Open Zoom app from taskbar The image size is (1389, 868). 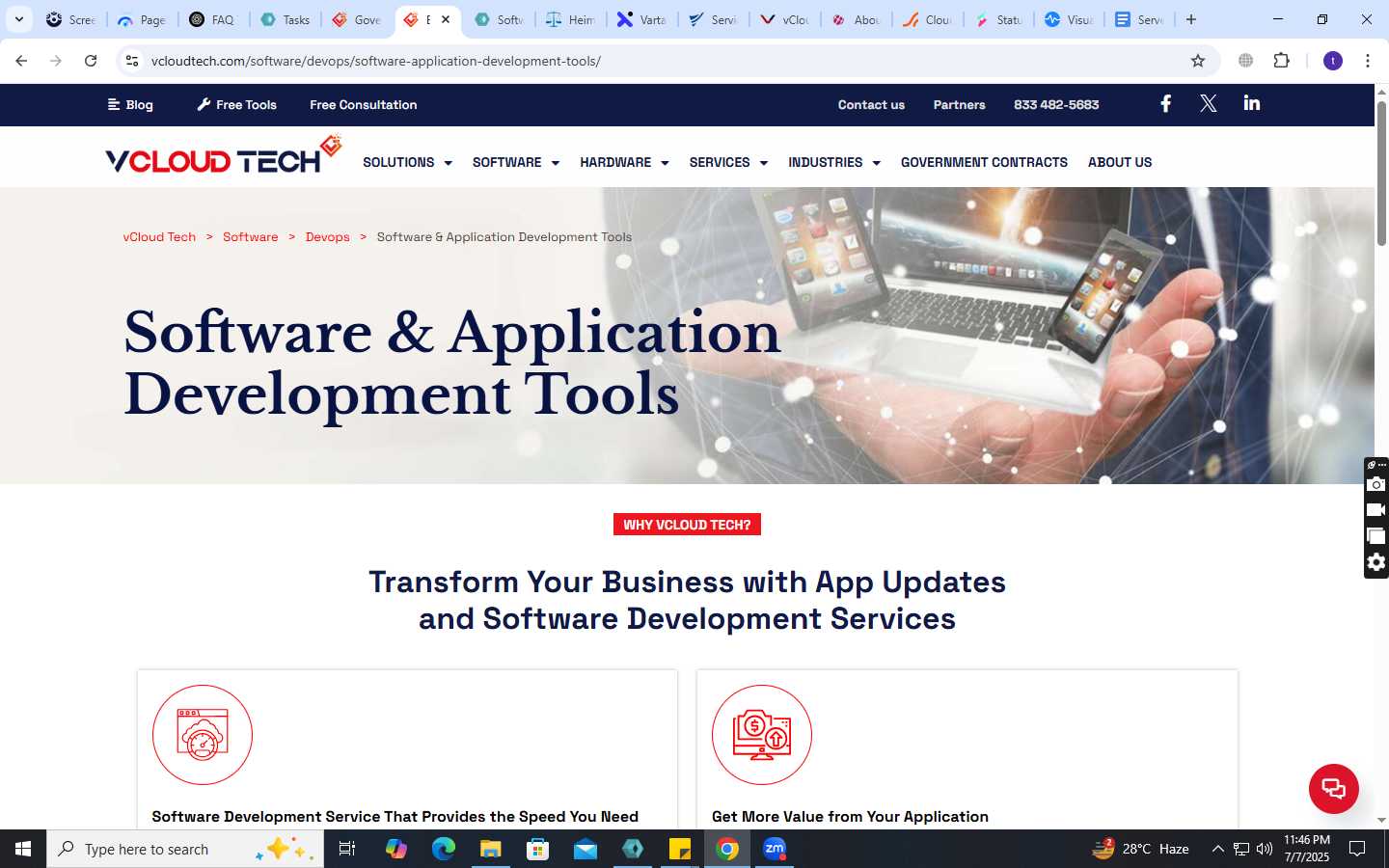coord(775,849)
